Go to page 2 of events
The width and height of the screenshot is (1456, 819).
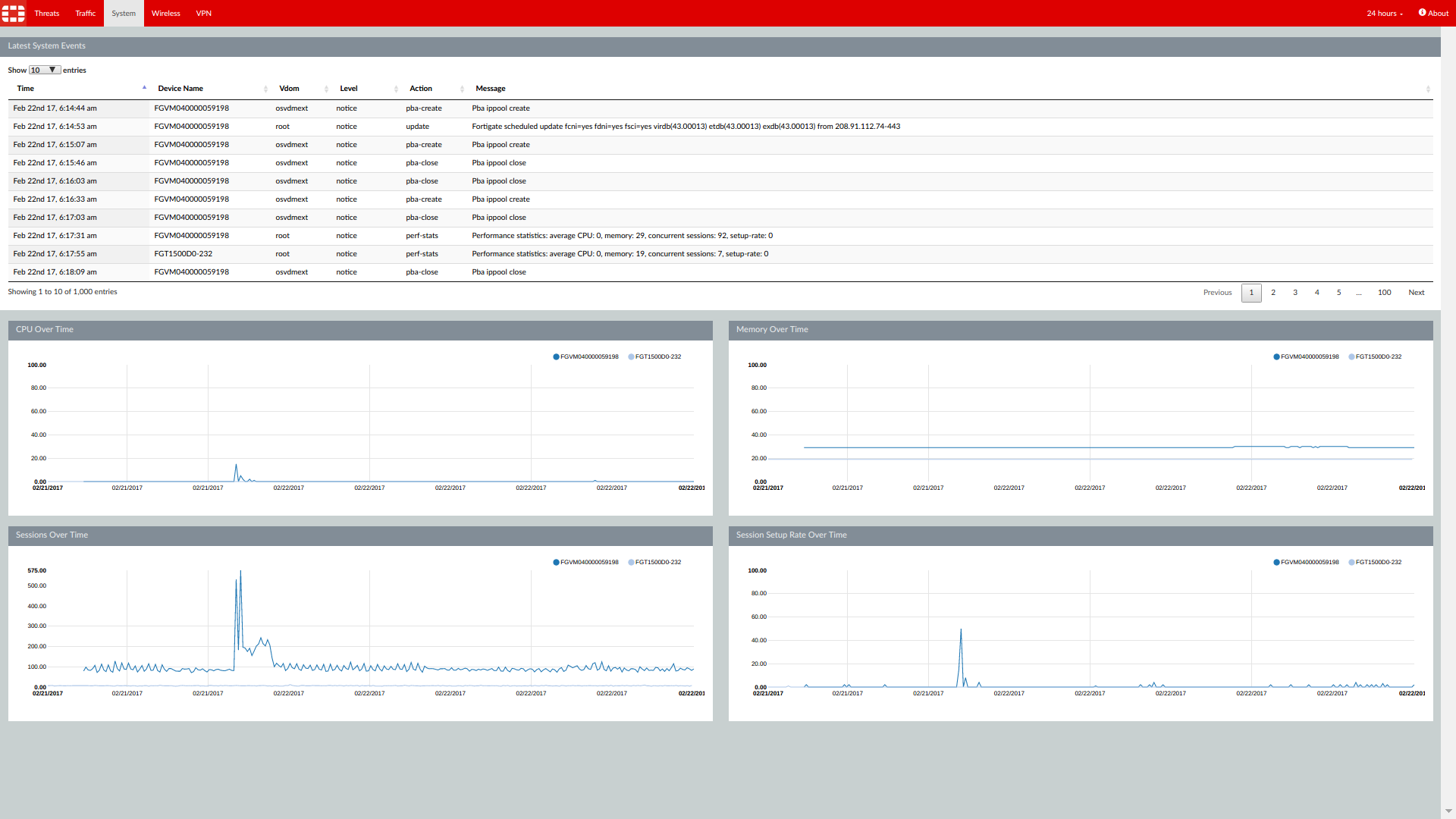click(1273, 292)
